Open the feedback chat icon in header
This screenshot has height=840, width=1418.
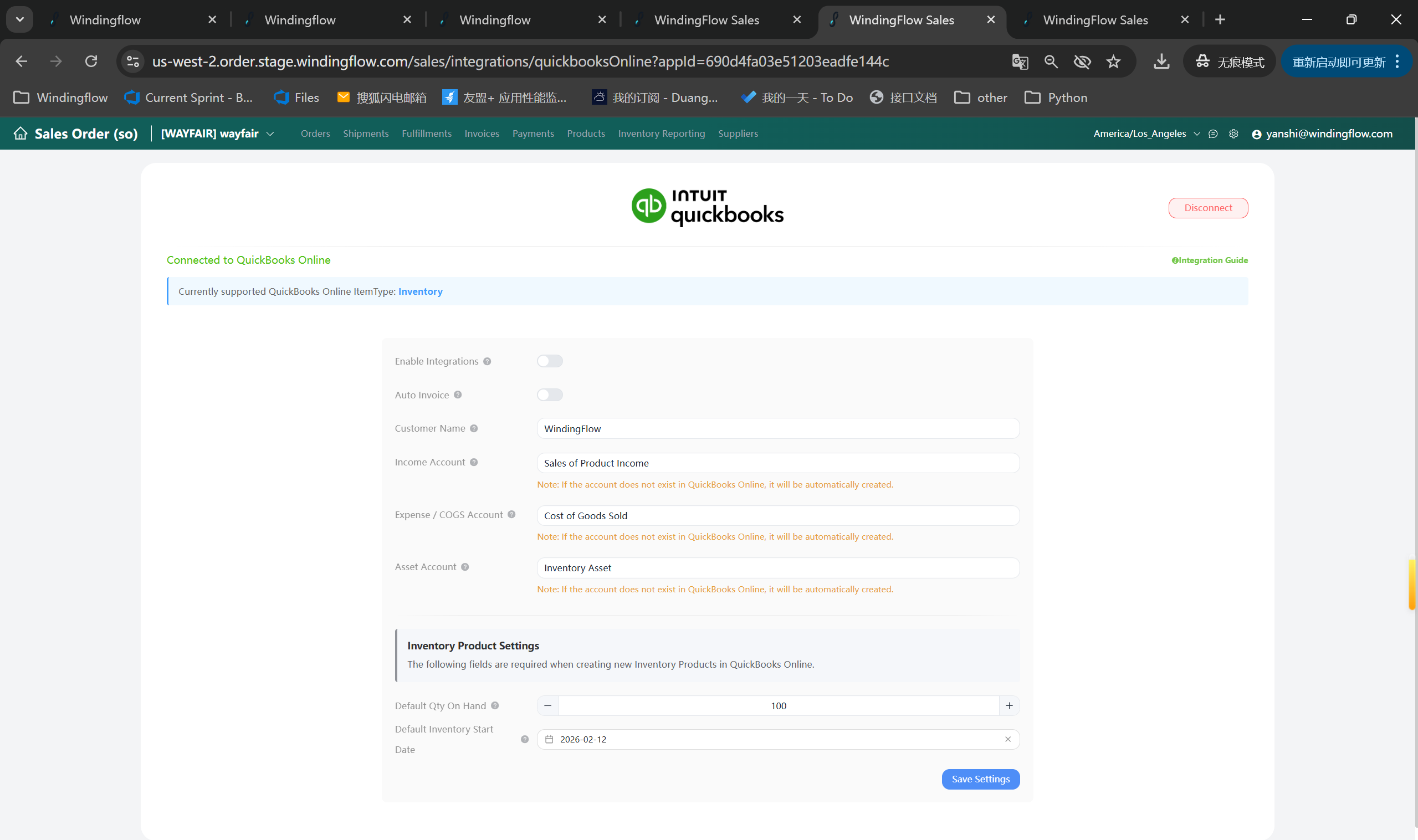click(1213, 134)
